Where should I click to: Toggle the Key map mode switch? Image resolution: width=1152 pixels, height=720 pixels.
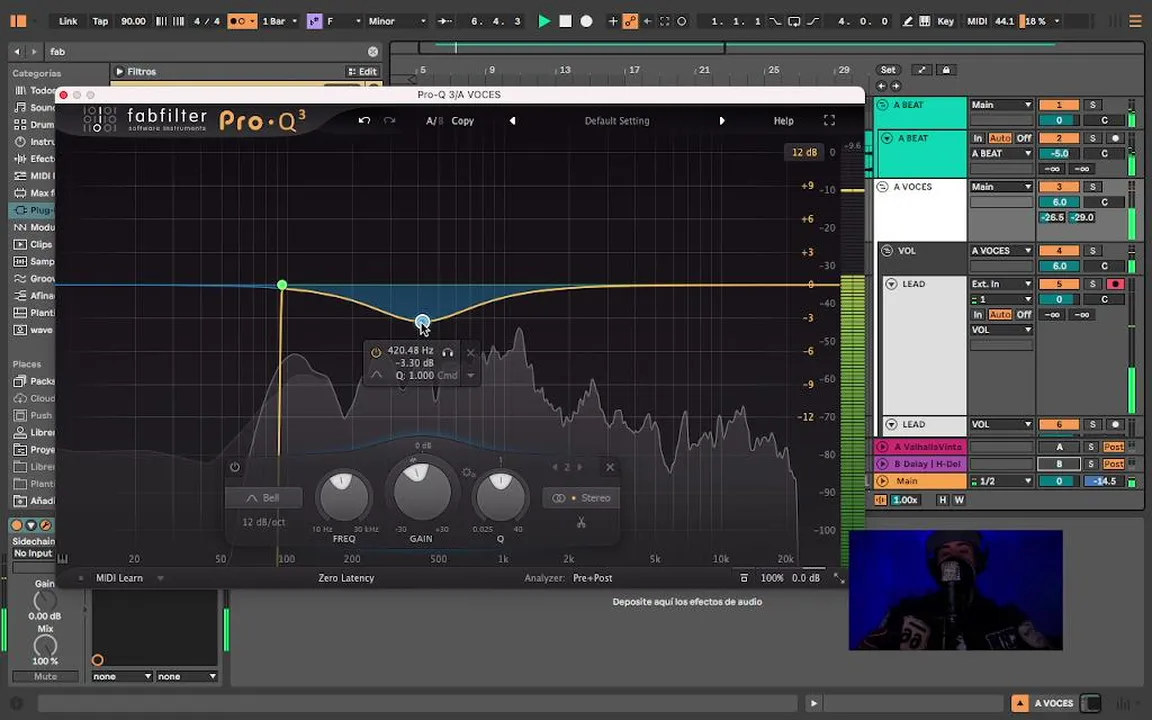pyautogui.click(x=946, y=21)
